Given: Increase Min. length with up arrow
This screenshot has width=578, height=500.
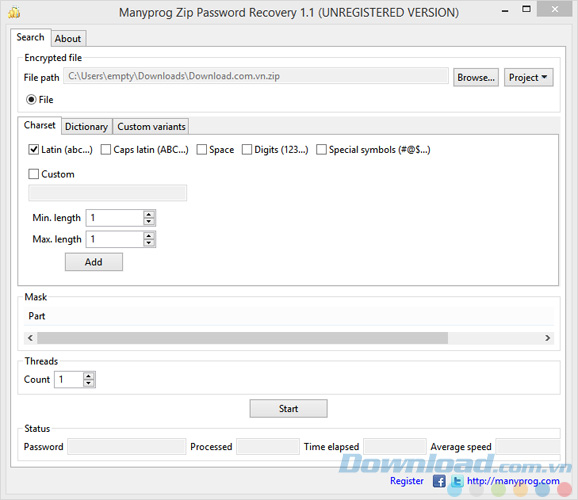Looking at the screenshot, I should pos(149,214).
